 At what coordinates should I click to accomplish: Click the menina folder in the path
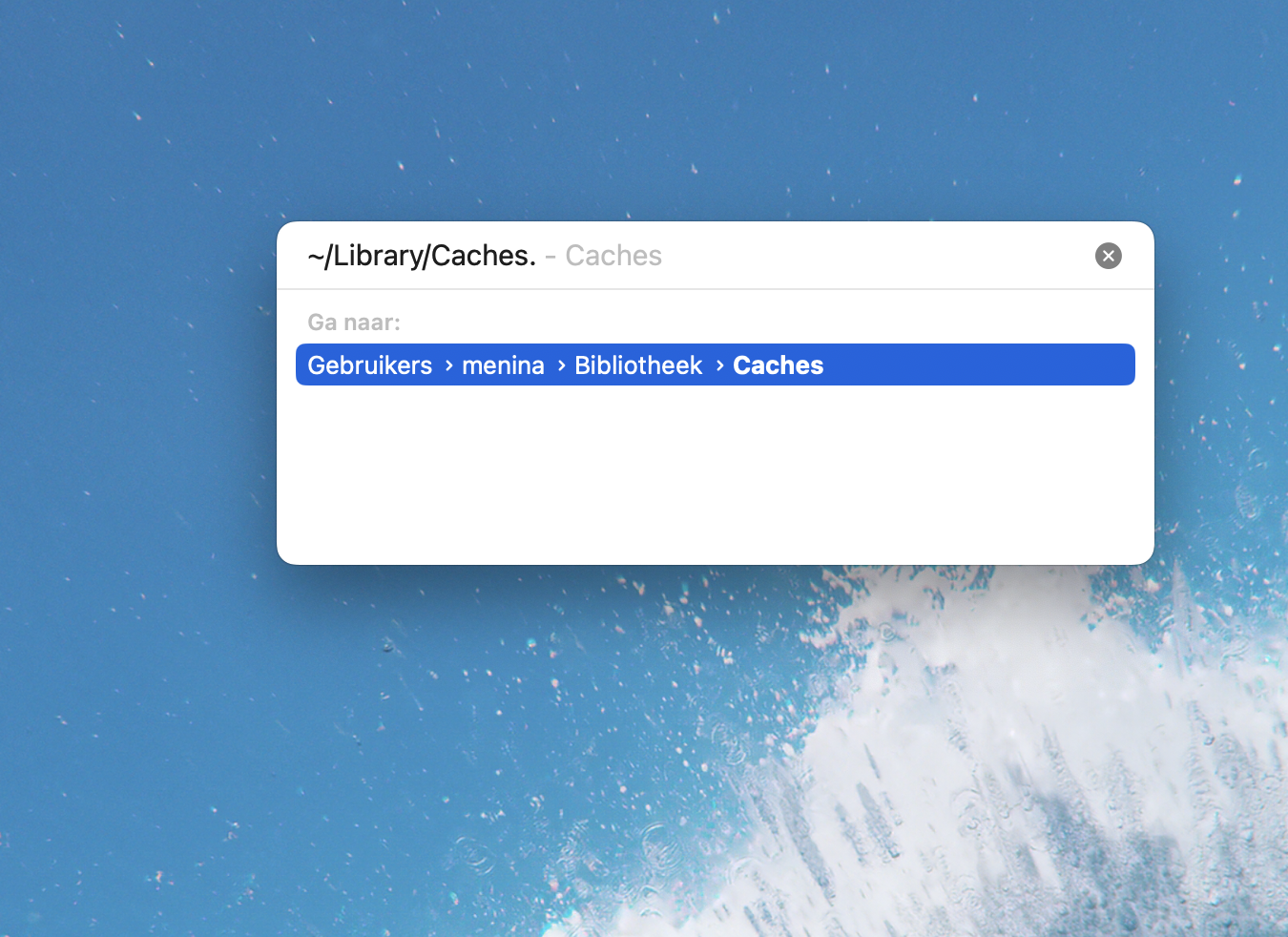pyautogui.click(x=503, y=365)
